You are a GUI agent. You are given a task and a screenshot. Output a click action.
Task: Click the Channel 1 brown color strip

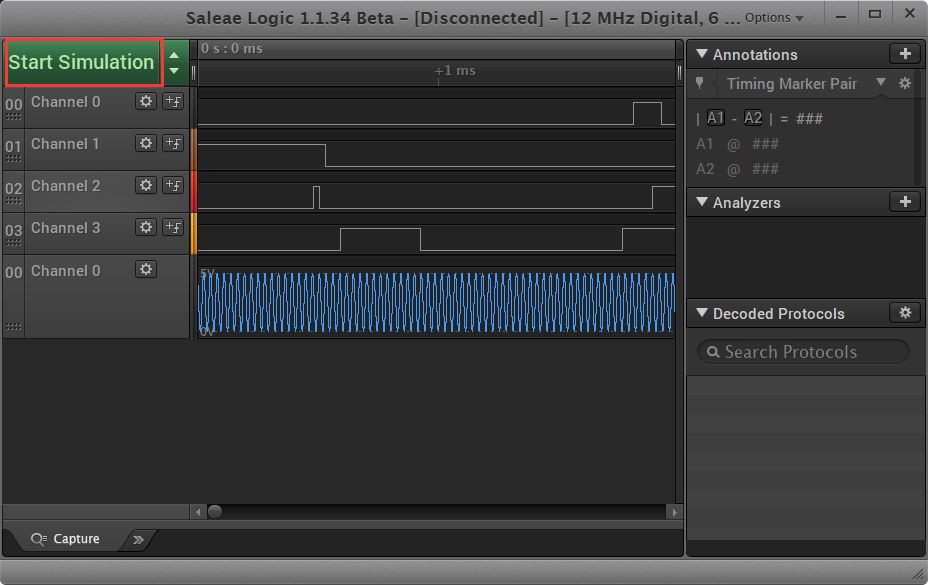point(194,150)
